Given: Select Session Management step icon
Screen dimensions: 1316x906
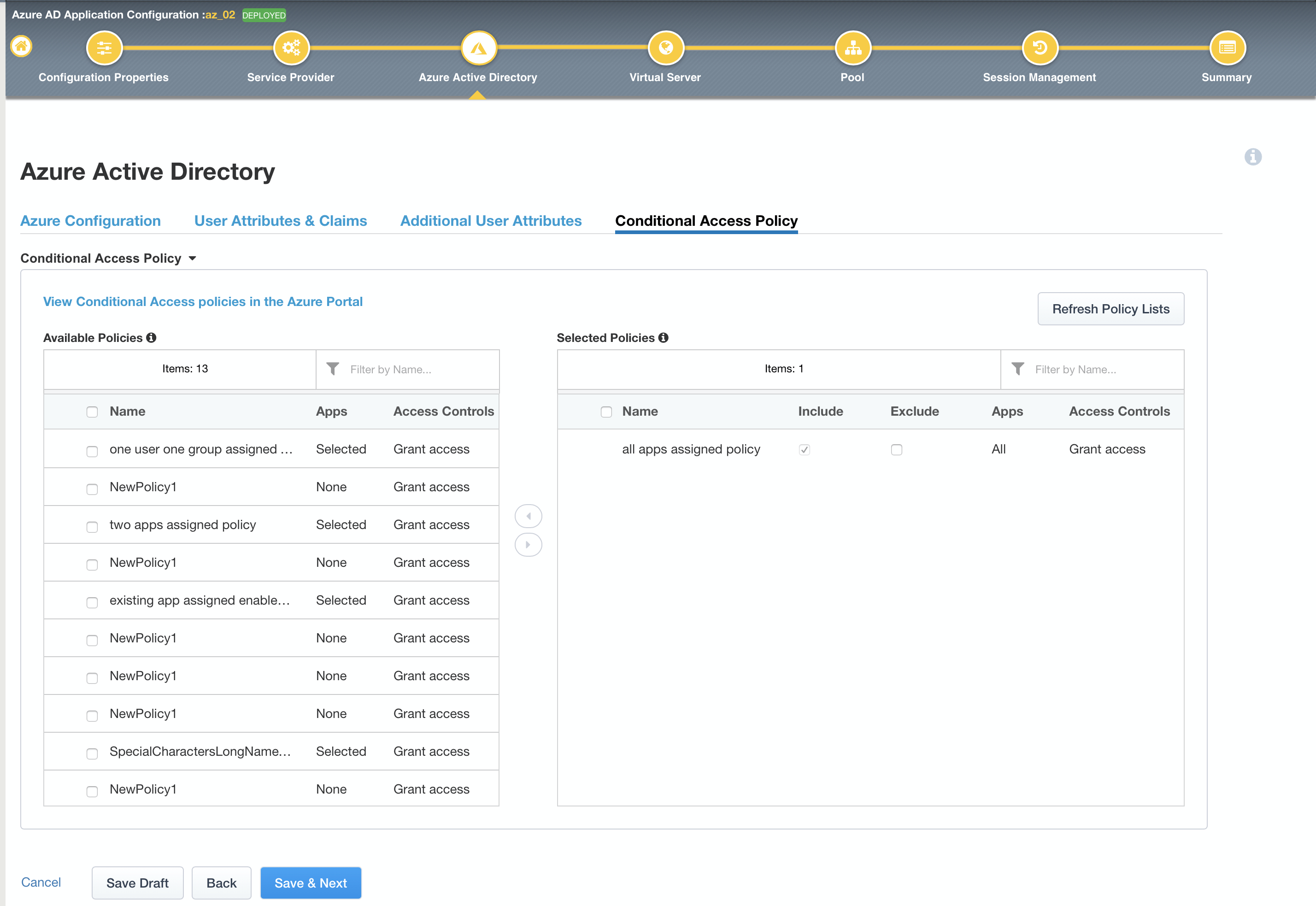Looking at the screenshot, I should click(x=1039, y=48).
